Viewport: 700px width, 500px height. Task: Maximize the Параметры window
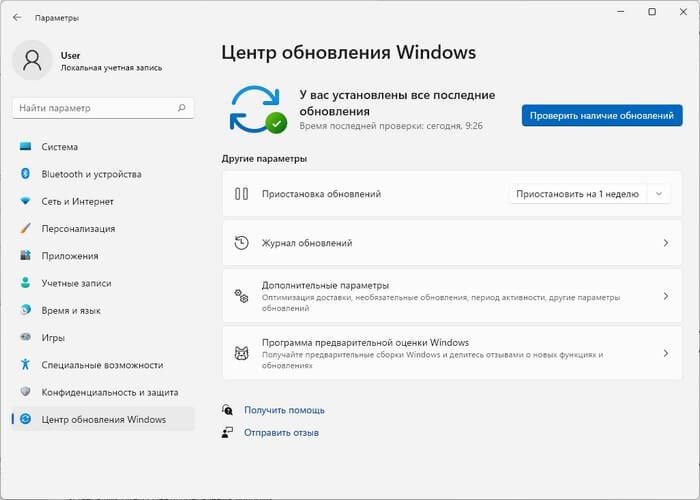pyautogui.click(x=652, y=12)
